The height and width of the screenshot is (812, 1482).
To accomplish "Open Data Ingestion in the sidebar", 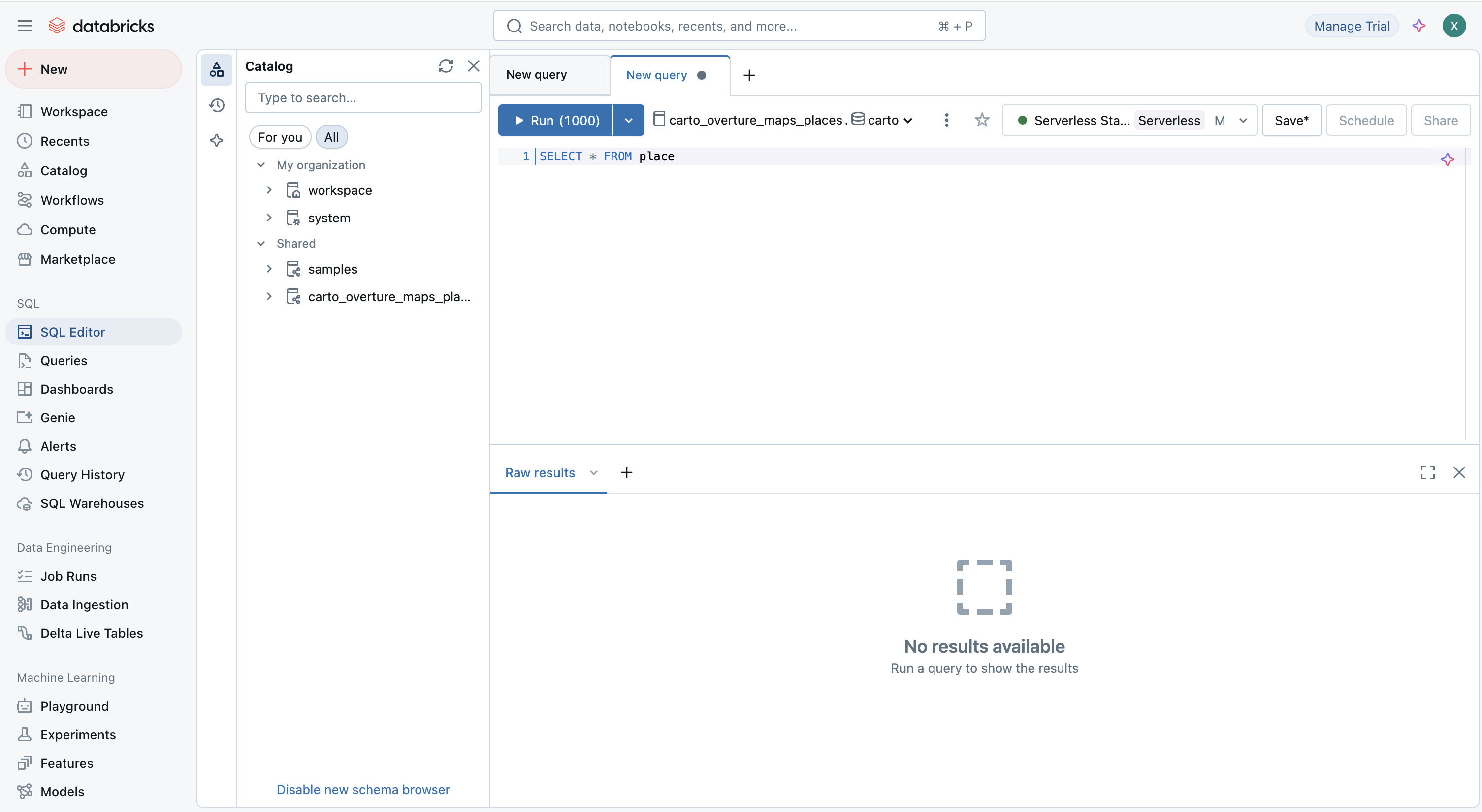I will (x=93, y=605).
